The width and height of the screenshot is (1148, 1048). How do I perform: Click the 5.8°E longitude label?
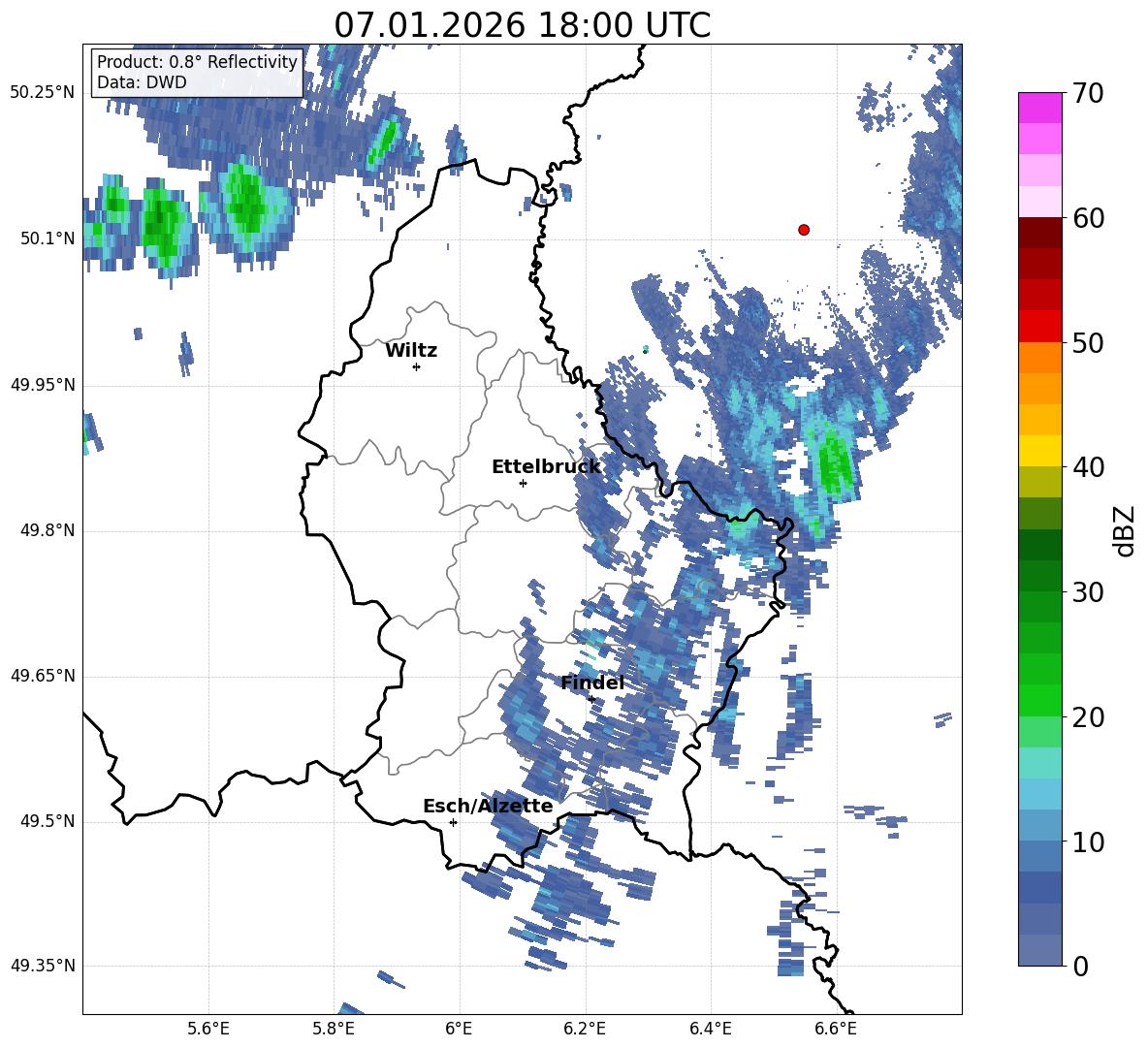(334, 1029)
